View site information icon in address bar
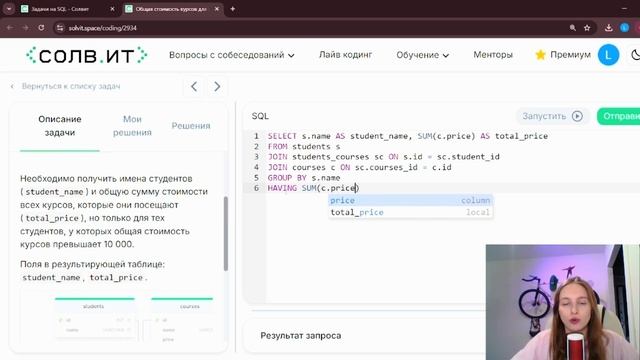This screenshot has height=360, width=640. click(x=60, y=28)
